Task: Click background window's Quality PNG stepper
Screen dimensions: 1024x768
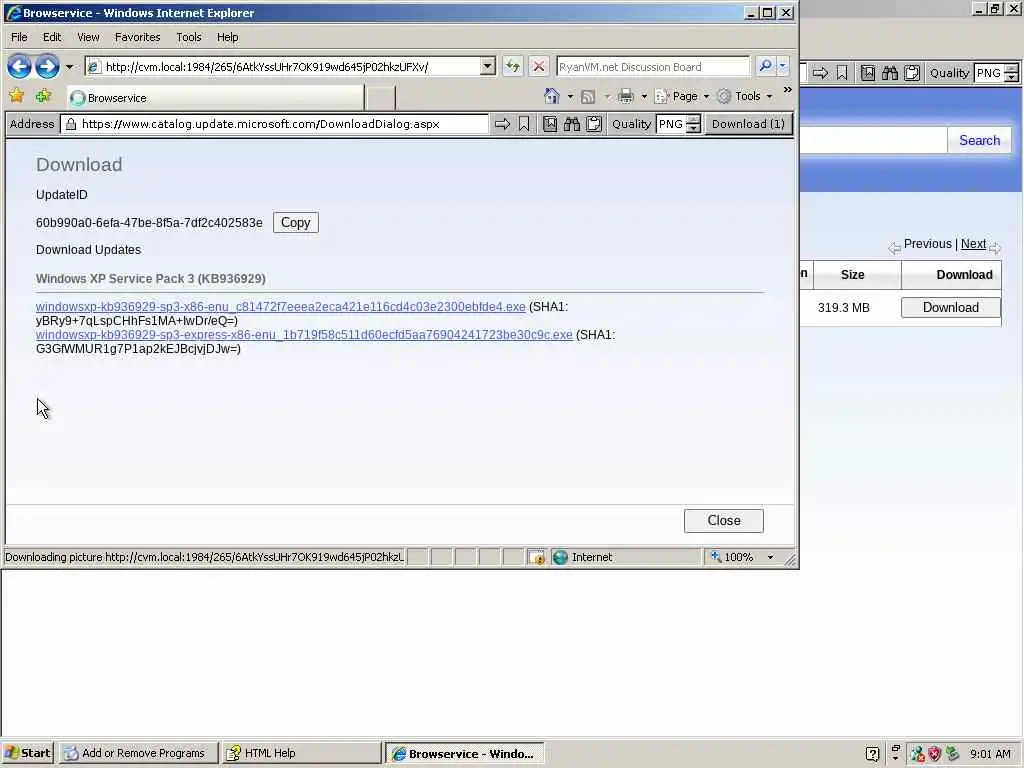Action: click(1012, 73)
